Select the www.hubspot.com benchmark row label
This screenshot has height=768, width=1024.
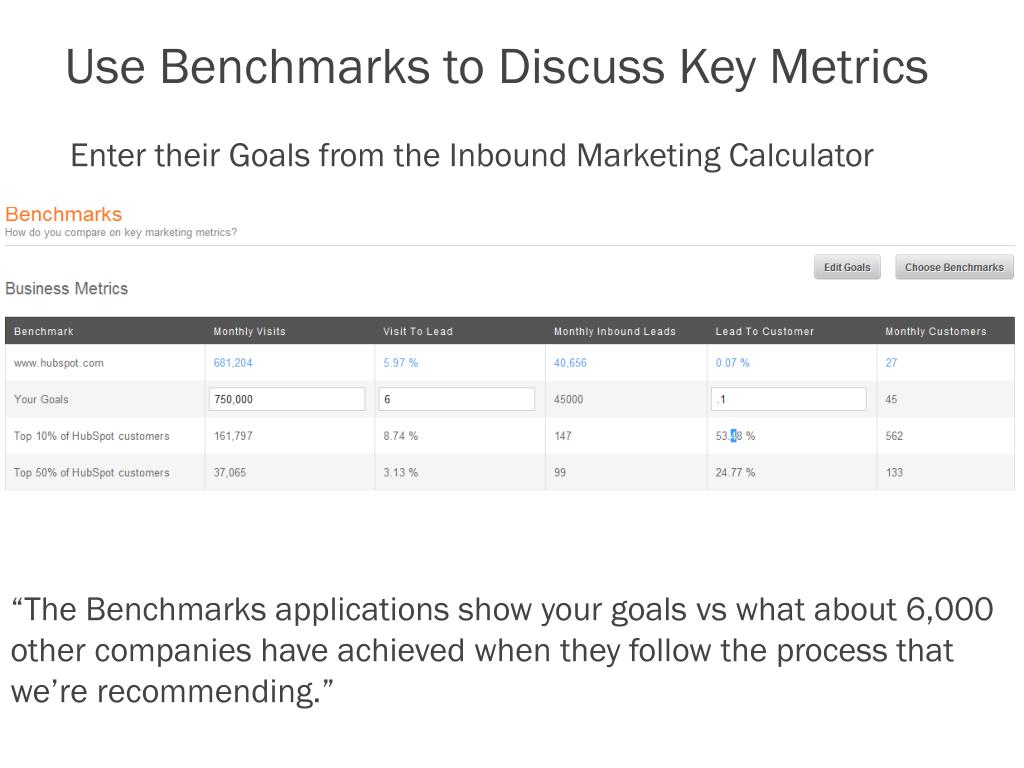(x=59, y=362)
